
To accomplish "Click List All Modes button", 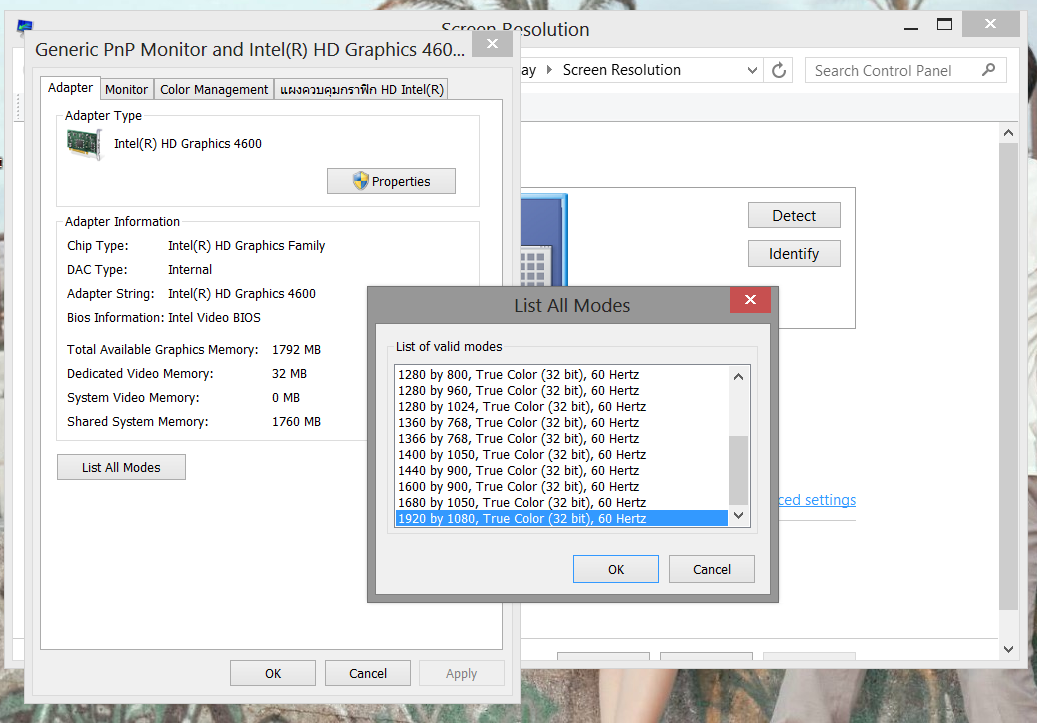I will pos(121,467).
